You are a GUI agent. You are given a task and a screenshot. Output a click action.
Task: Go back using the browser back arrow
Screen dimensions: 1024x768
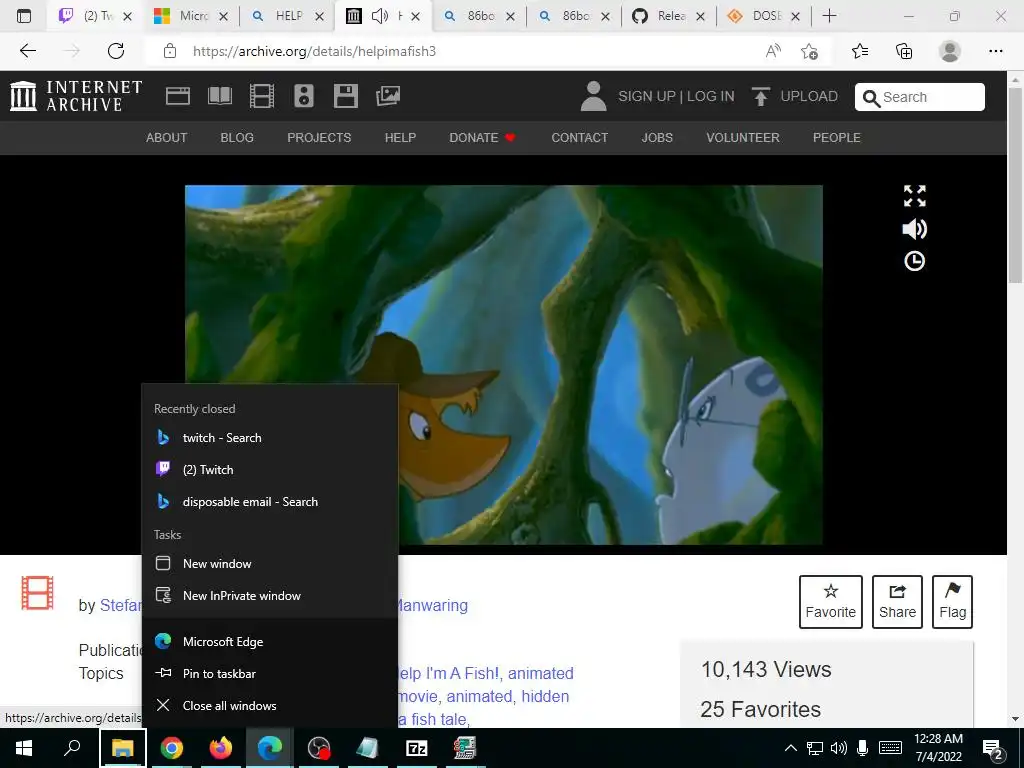(27, 51)
